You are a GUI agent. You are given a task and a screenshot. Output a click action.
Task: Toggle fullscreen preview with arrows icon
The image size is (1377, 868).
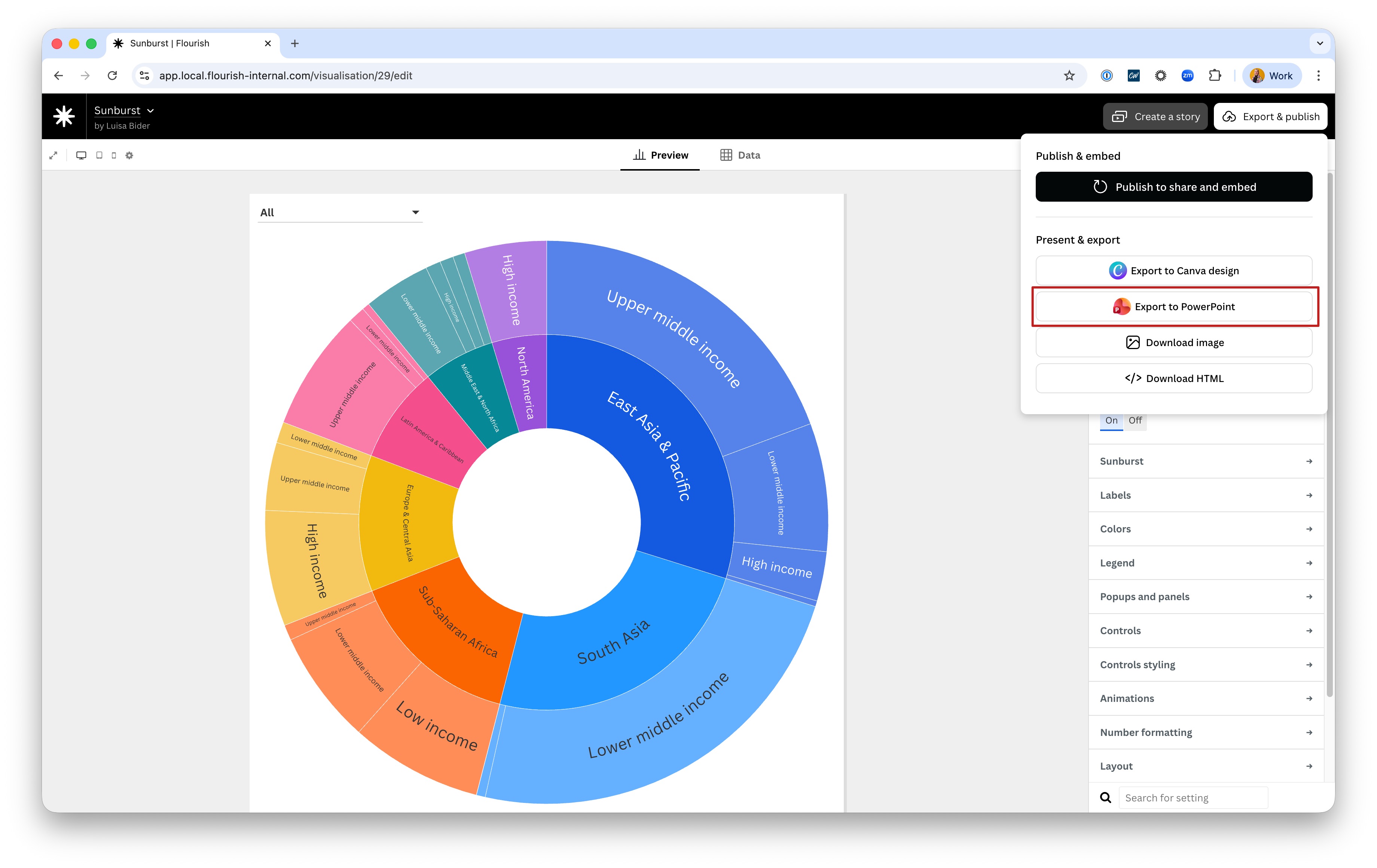click(x=53, y=156)
